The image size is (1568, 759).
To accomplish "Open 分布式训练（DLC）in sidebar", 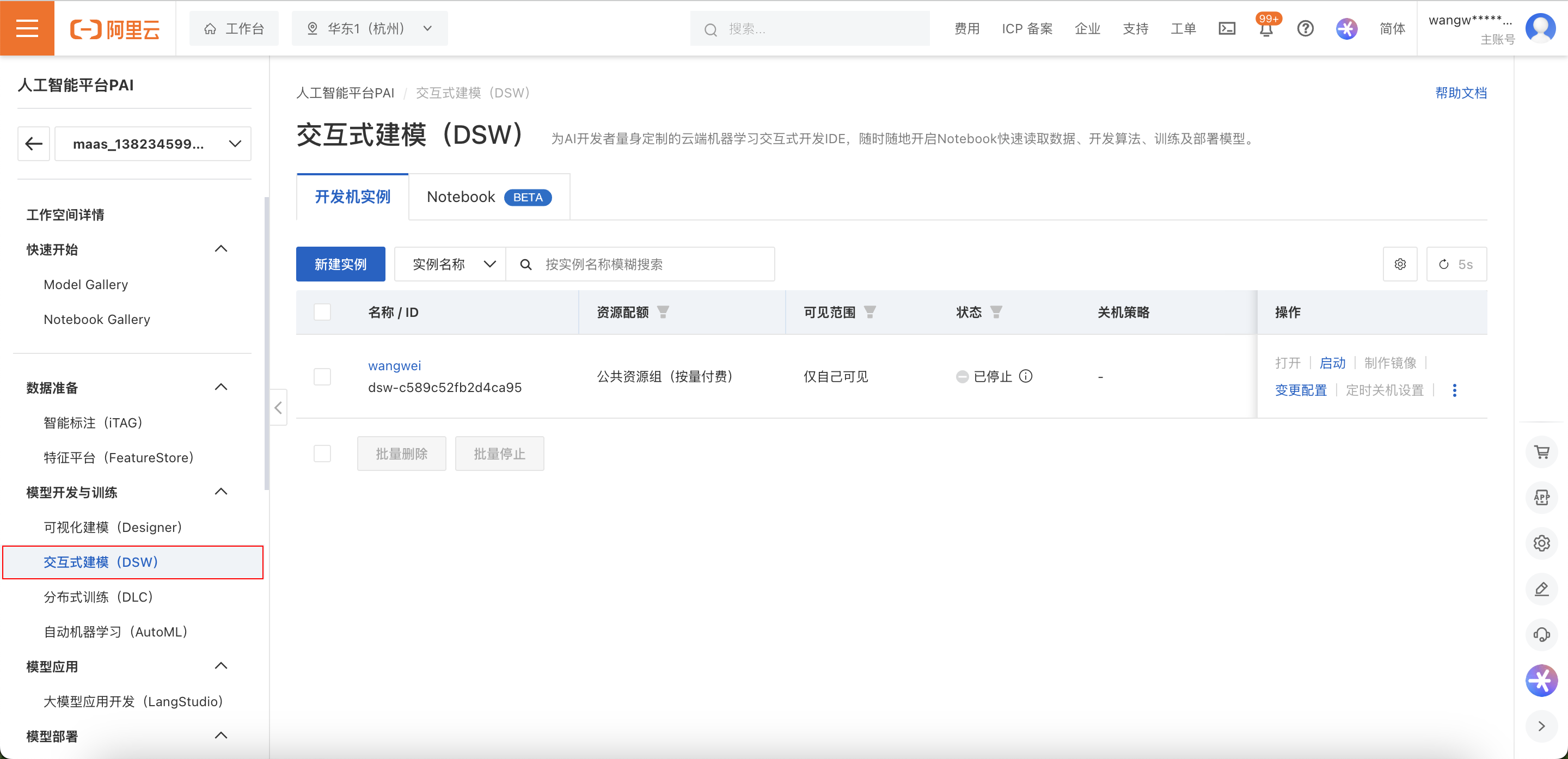I will tap(98, 597).
